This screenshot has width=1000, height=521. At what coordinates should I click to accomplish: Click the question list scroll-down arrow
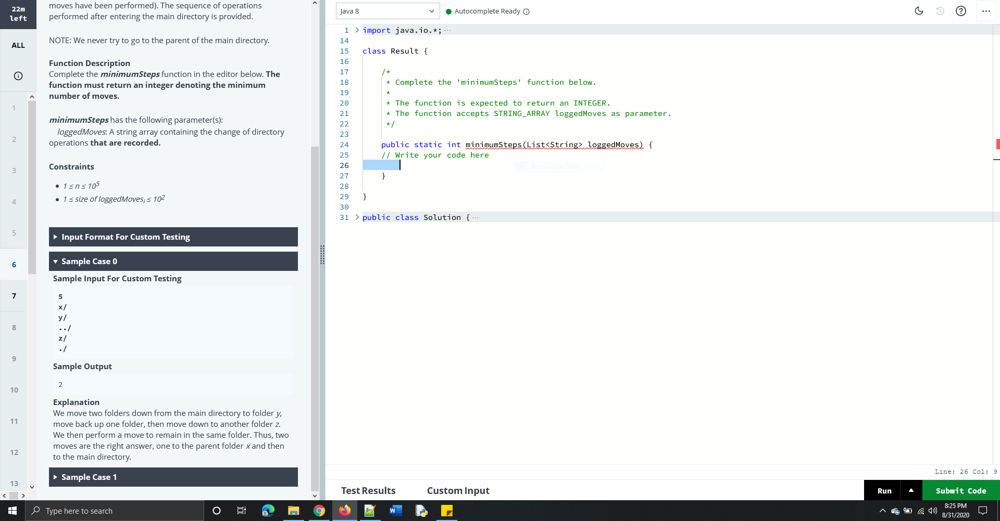[x=32, y=487]
